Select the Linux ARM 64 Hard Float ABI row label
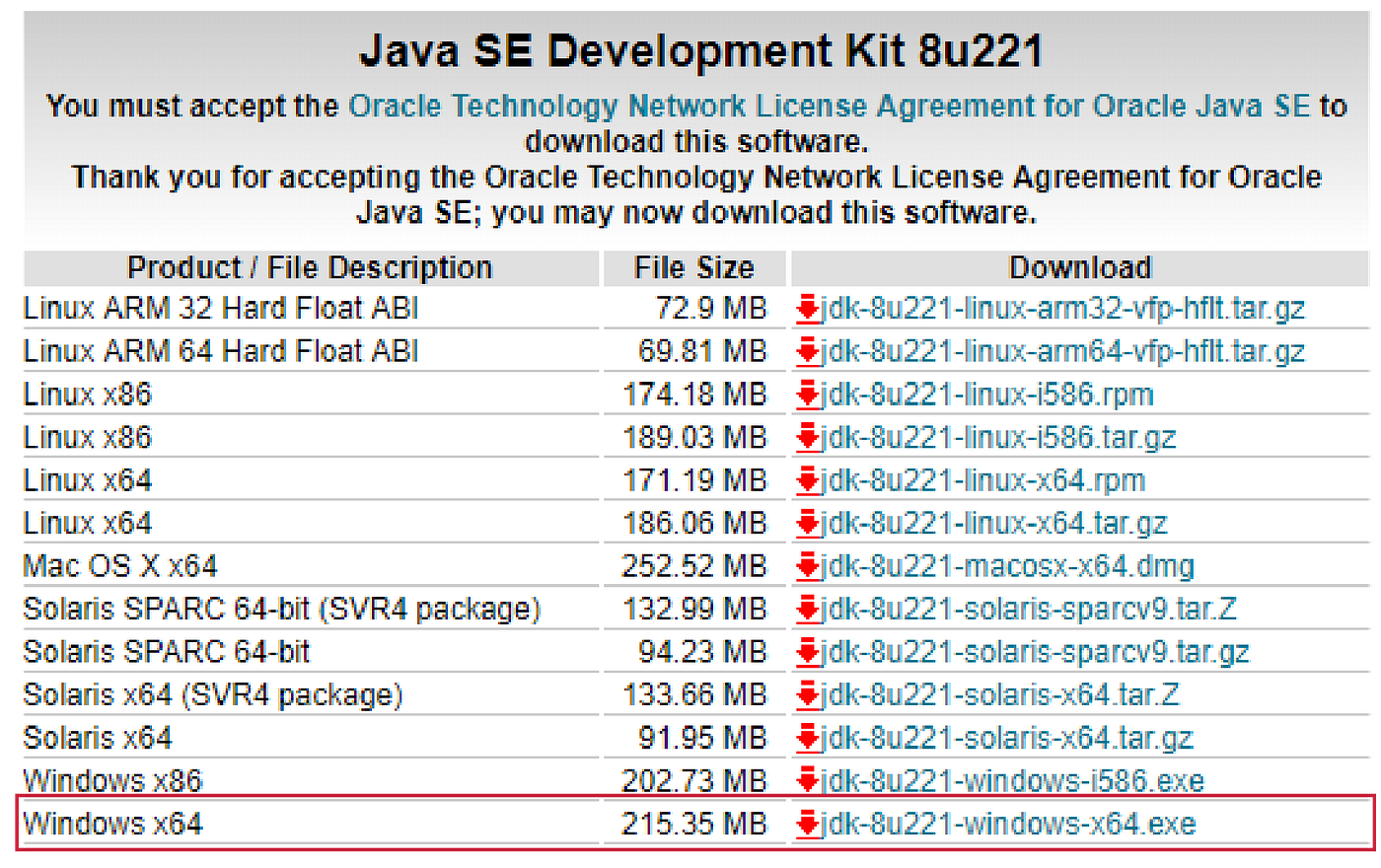Image resolution: width=1381 pixels, height=868 pixels. coord(221,351)
